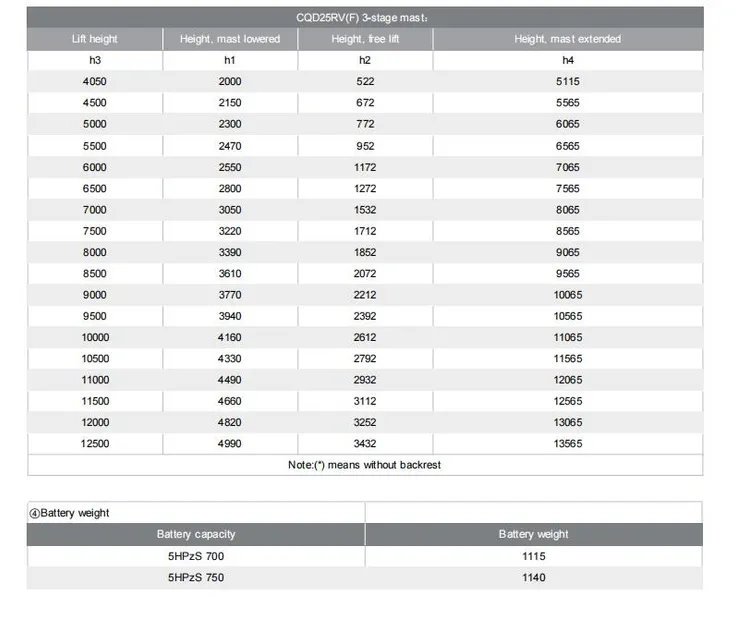Select the '5HPzS 700' battery capacity cell

tap(196, 556)
